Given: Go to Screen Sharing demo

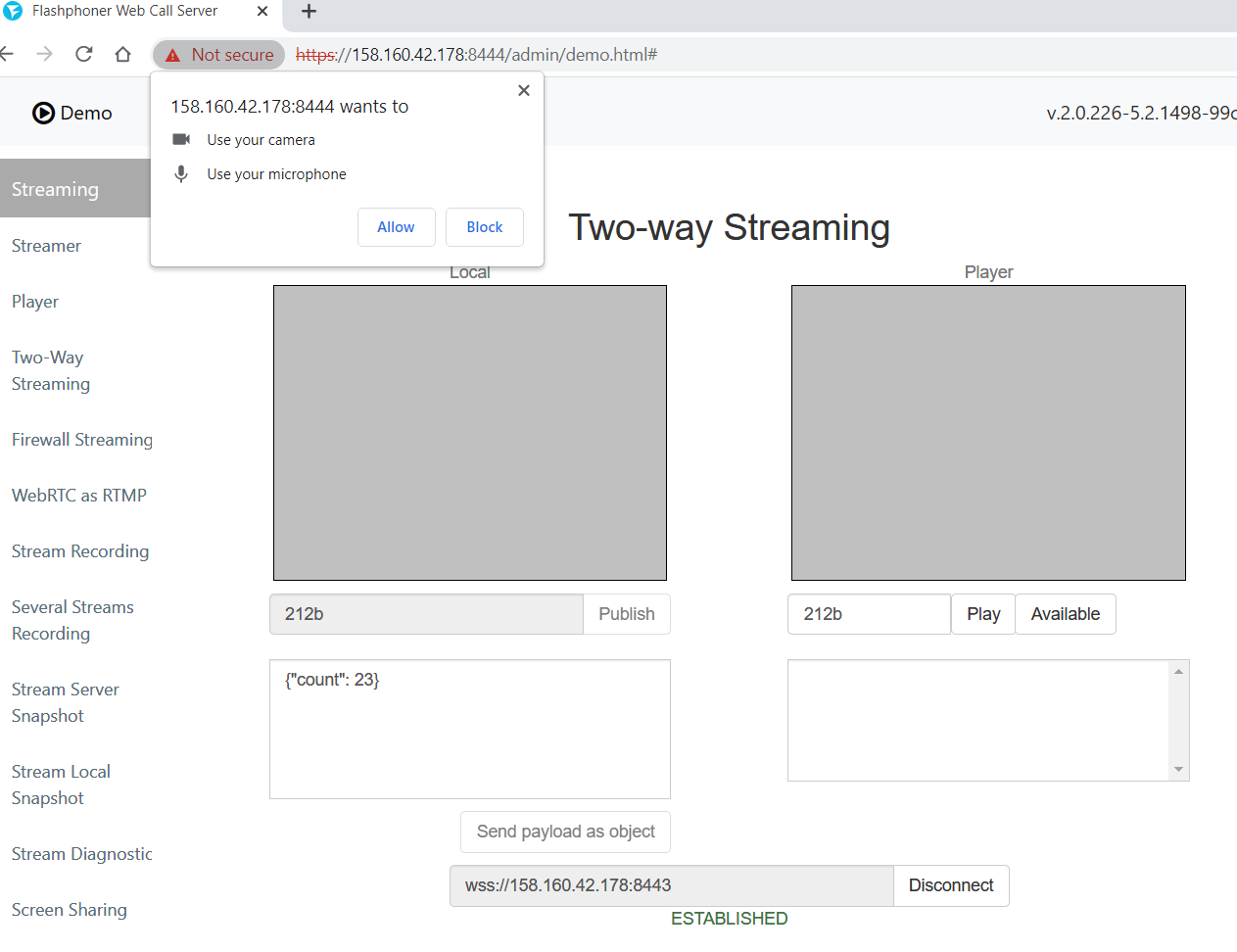Looking at the screenshot, I should coord(70,910).
